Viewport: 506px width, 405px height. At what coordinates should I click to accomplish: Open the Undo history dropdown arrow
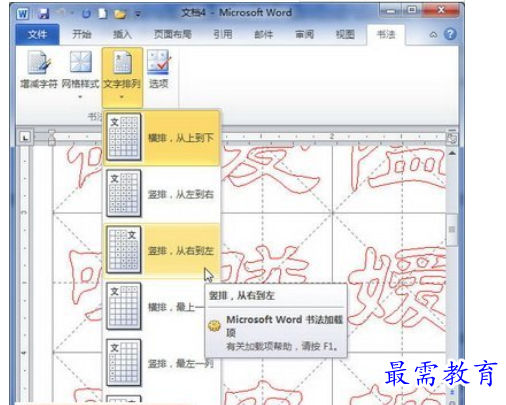(72, 14)
